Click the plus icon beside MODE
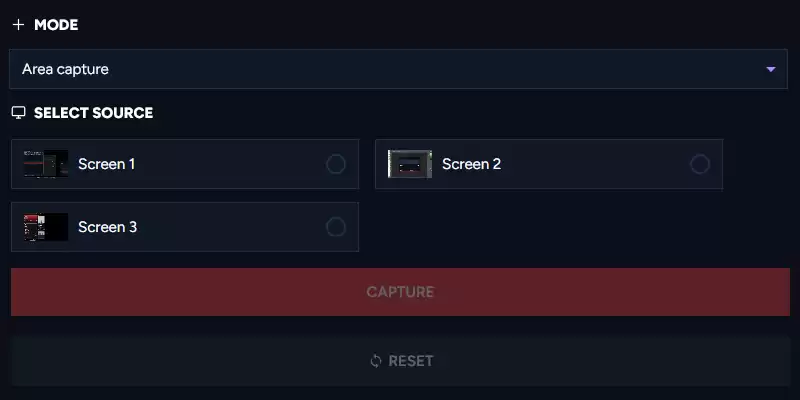 (18, 25)
